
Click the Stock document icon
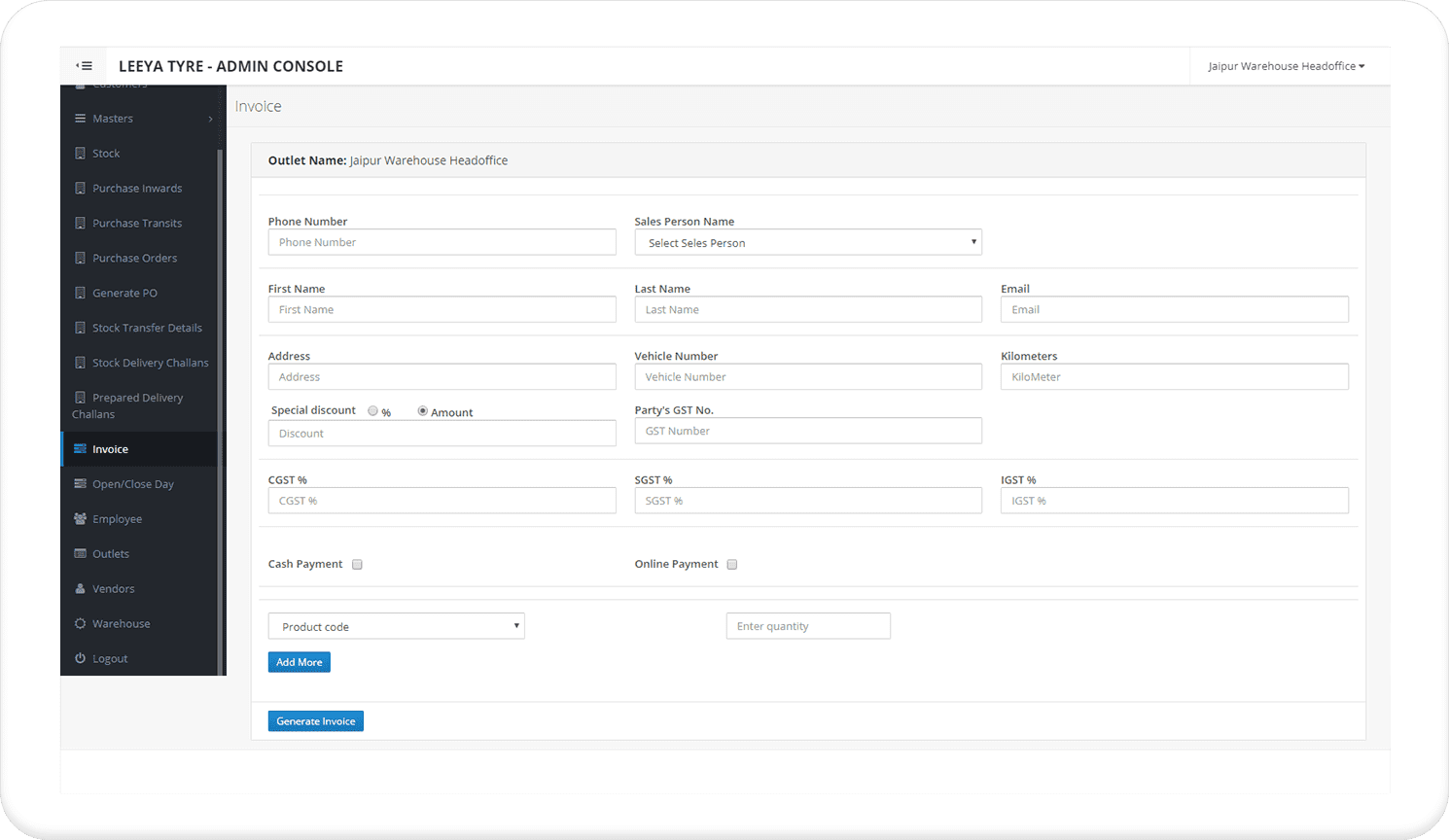(80, 154)
